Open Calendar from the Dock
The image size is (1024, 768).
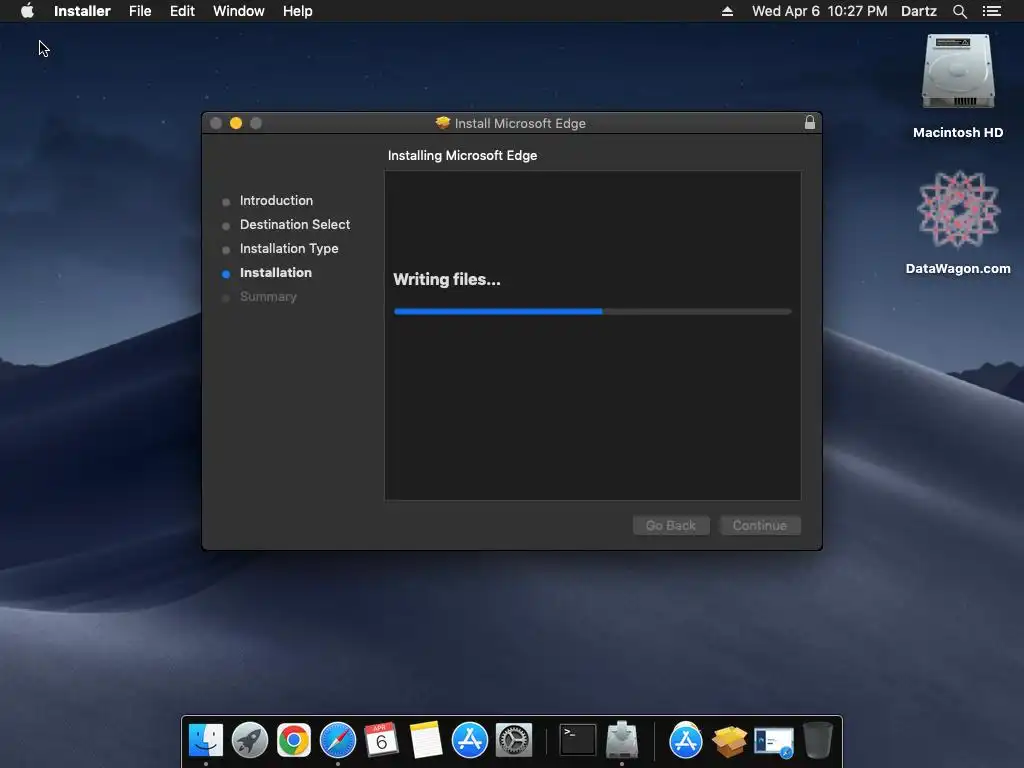[x=381, y=740]
